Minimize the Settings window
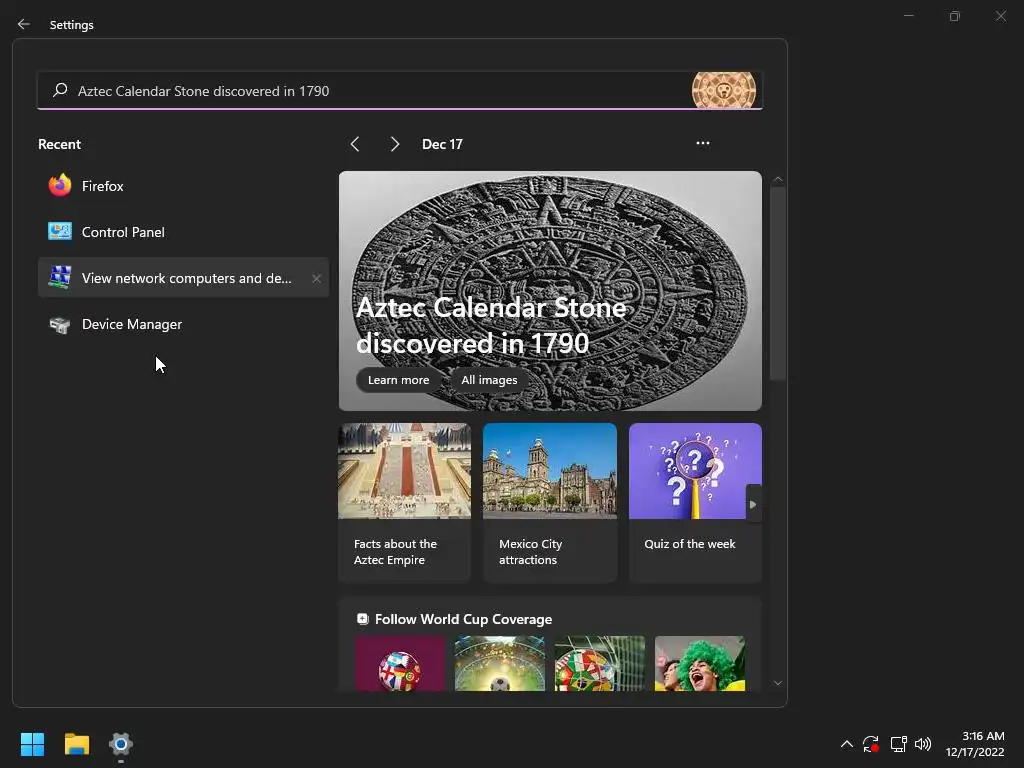Image resolution: width=1024 pixels, height=768 pixels. click(908, 16)
